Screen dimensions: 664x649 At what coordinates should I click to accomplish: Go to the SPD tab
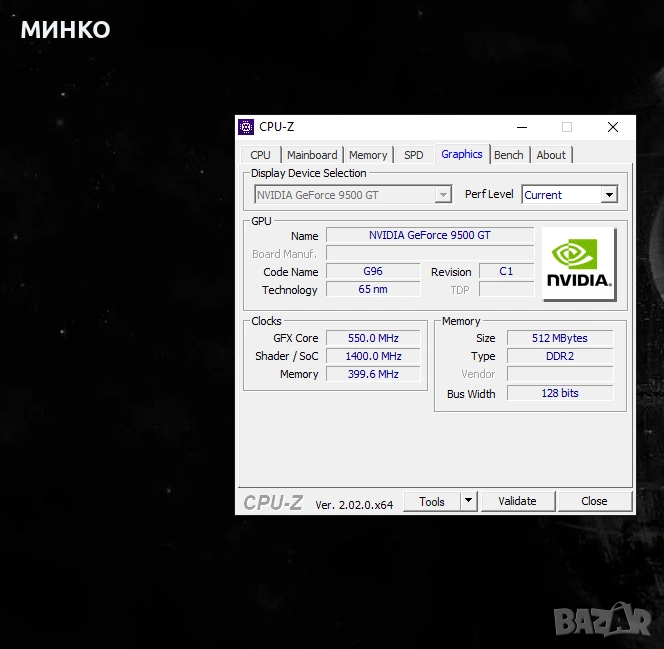click(413, 155)
